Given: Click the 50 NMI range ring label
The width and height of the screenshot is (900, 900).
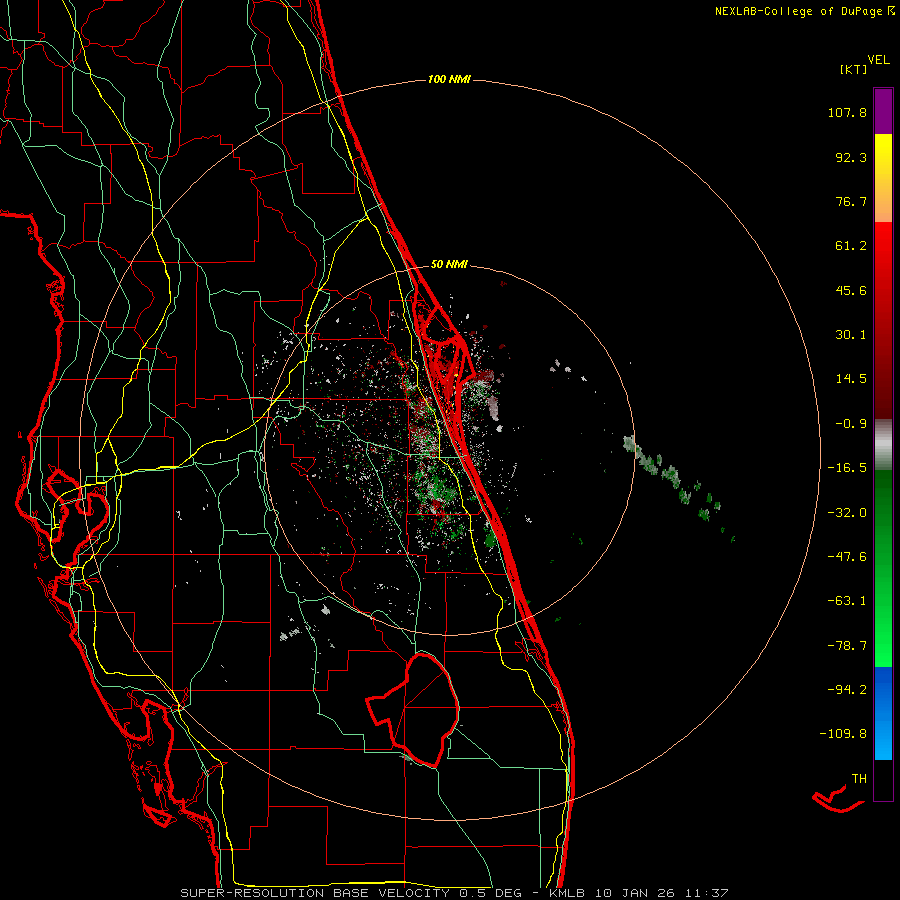Looking at the screenshot, I should (449, 264).
